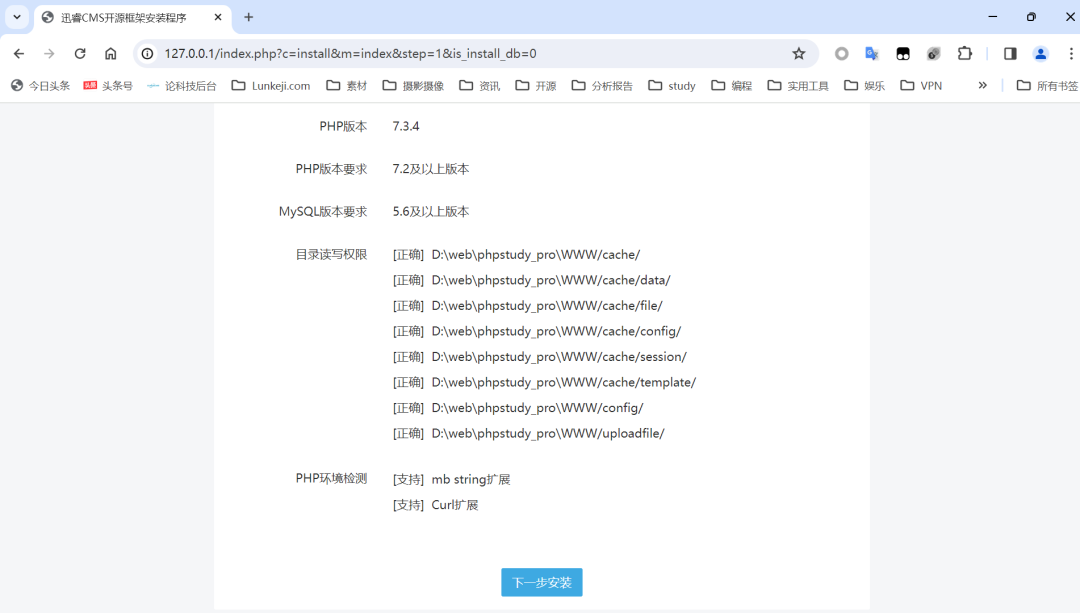The width and height of the screenshot is (1080, 613).
Task: Select the 迅睿CMS开源框架安装程序 tab
Action: [x=123, y=17]
